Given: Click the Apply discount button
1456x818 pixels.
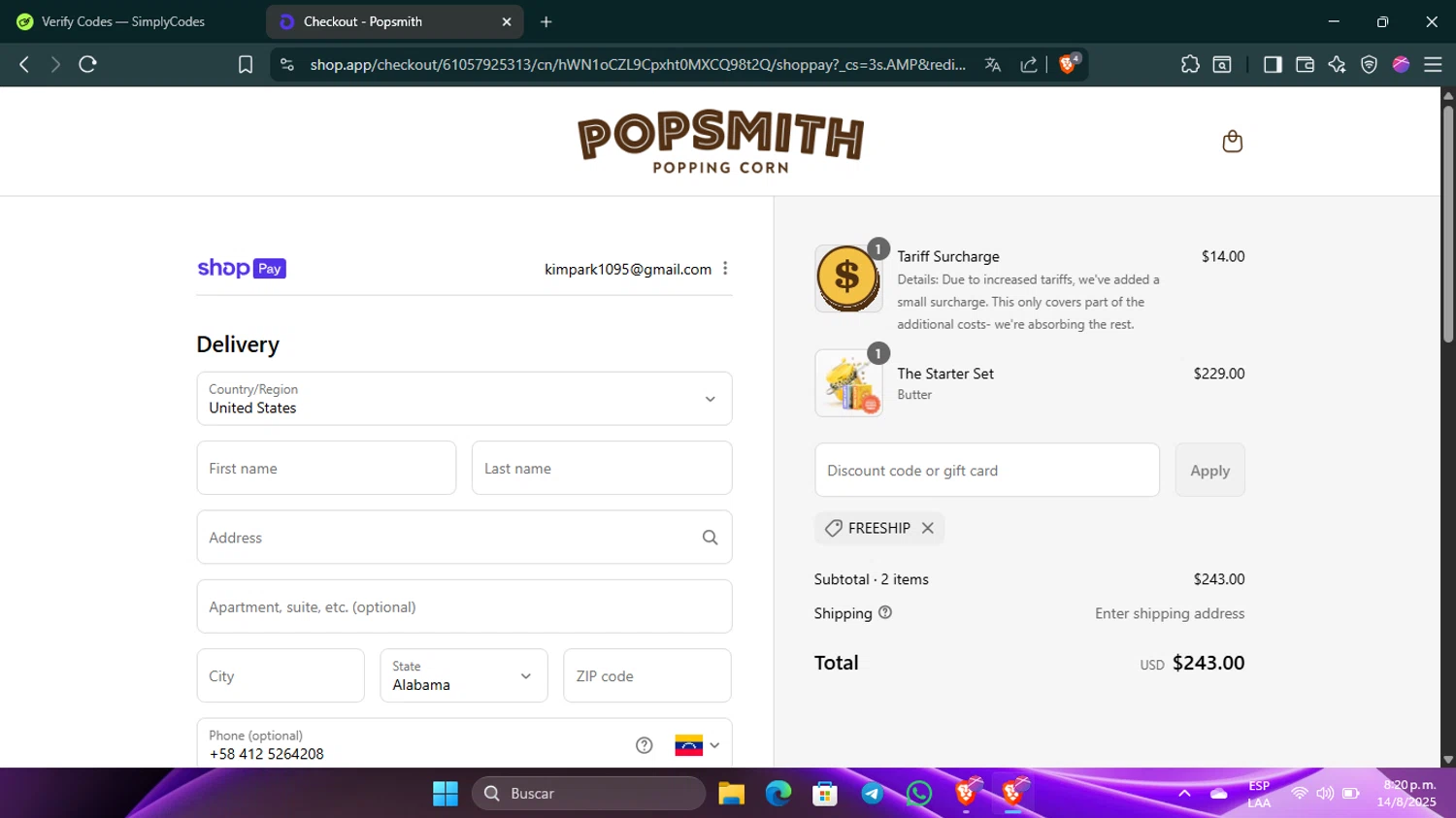Looking at the screenshot, I should click(1209, 471).
